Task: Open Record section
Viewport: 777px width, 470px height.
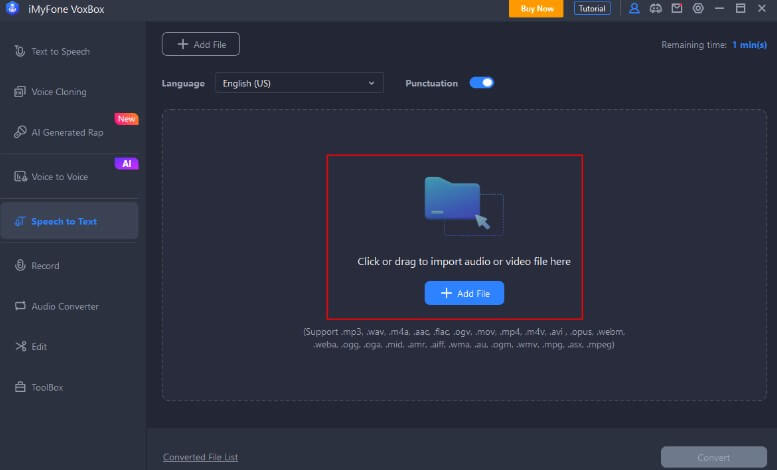Action: tap(69, 266)
